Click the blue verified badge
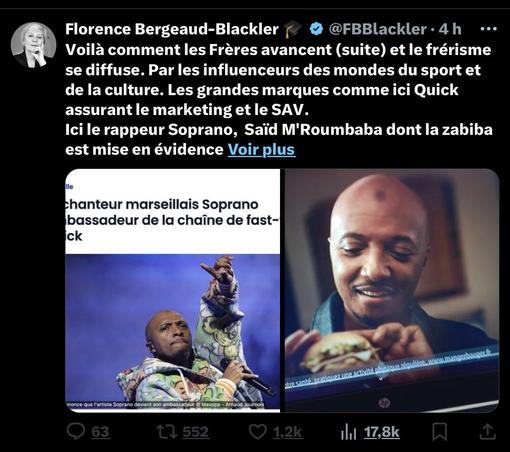The width and height of the screenshot is (510, 452). click(316, 29)
